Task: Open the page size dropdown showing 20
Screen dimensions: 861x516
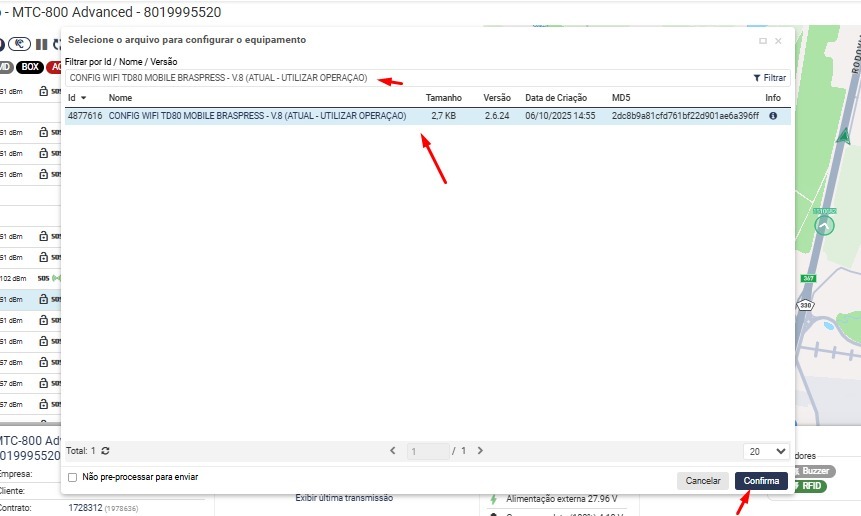Action: pyautogui.click(x=766, y=451)
